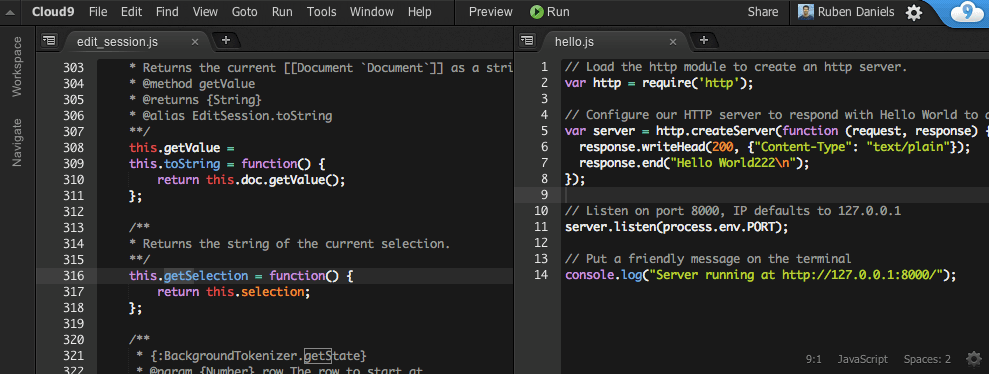This screenshot has height=374, width=989.
Task: Add a new tab in the left pane
Action: (x=226, y=40)
